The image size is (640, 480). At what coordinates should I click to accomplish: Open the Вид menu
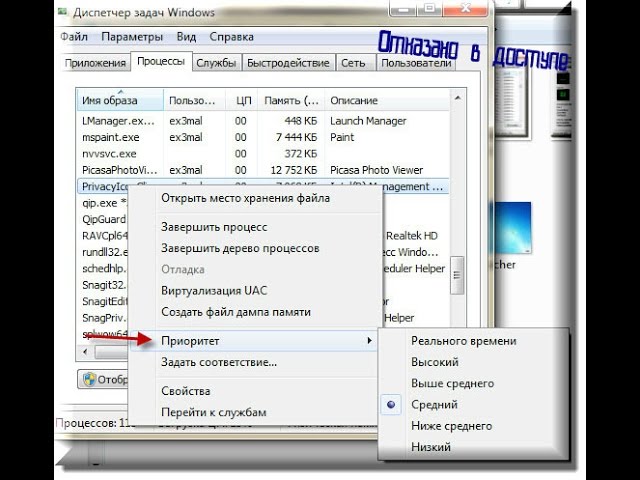tap(186, 37)
